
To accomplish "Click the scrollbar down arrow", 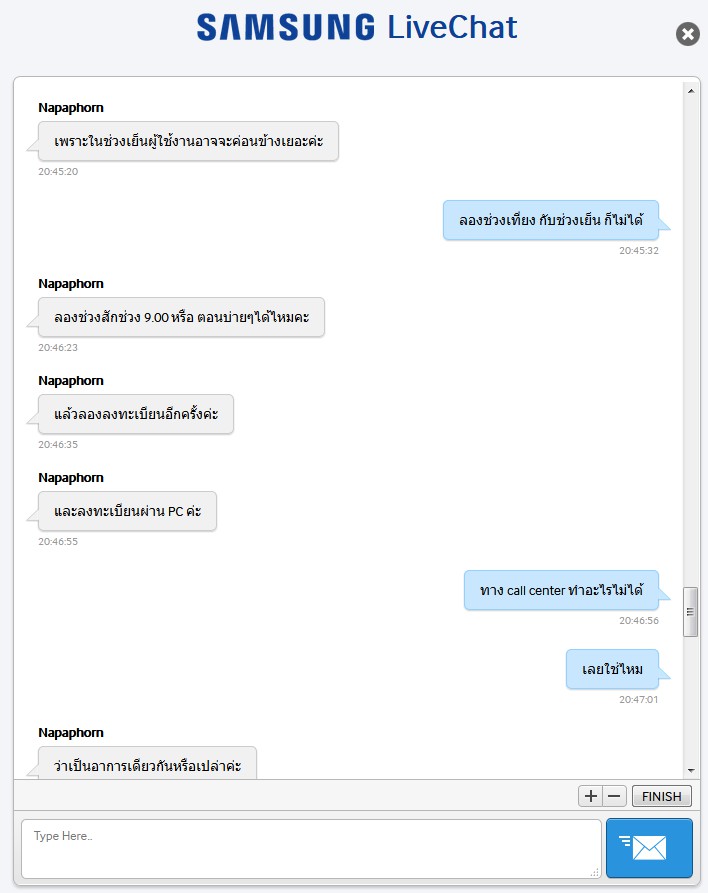I will (690, 771).
